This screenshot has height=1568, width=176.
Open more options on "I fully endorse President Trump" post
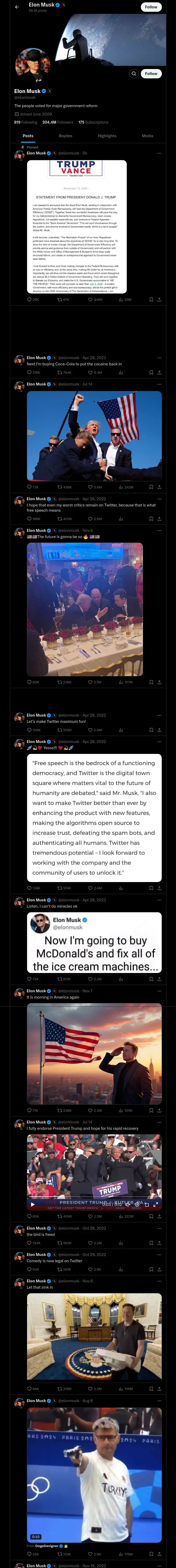coord(160,1122)
